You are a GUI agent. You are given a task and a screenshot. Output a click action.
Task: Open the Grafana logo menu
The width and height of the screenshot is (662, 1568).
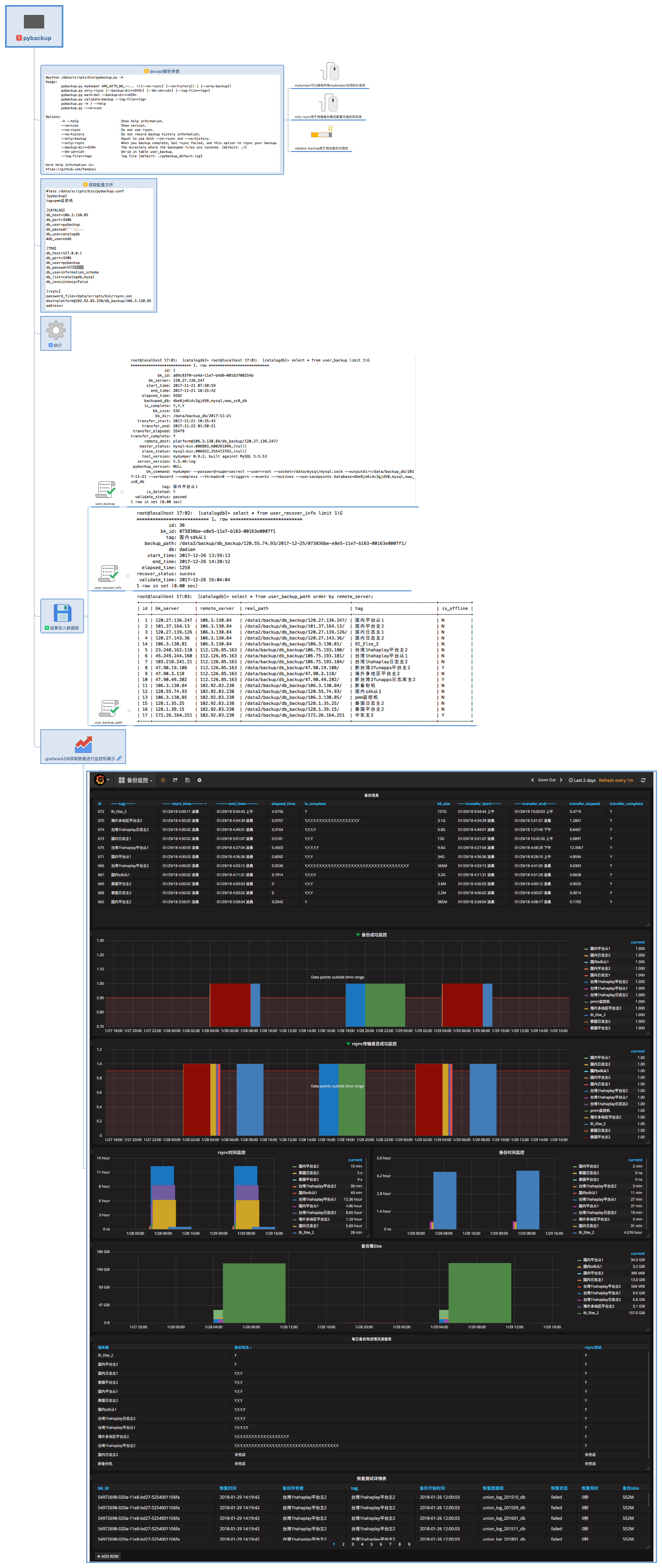(x=101, y=780)
